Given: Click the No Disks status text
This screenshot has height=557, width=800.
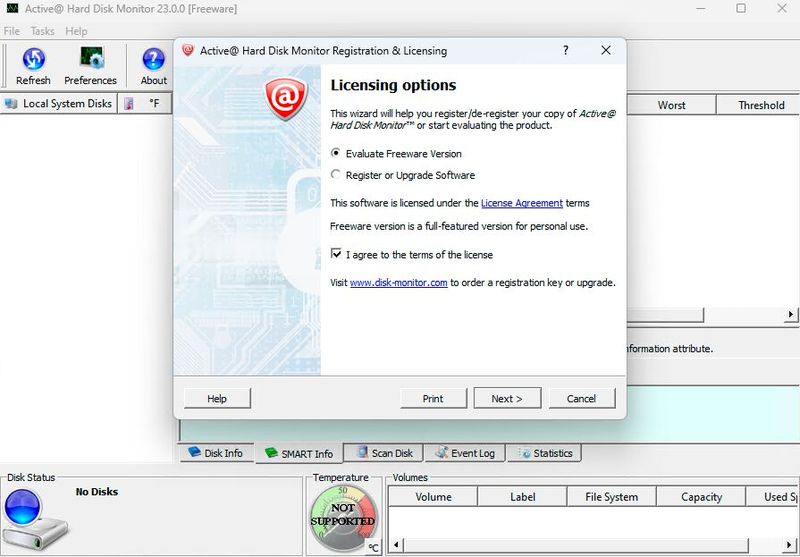Looking at the screenshot, I should click(x=96, y=492).
